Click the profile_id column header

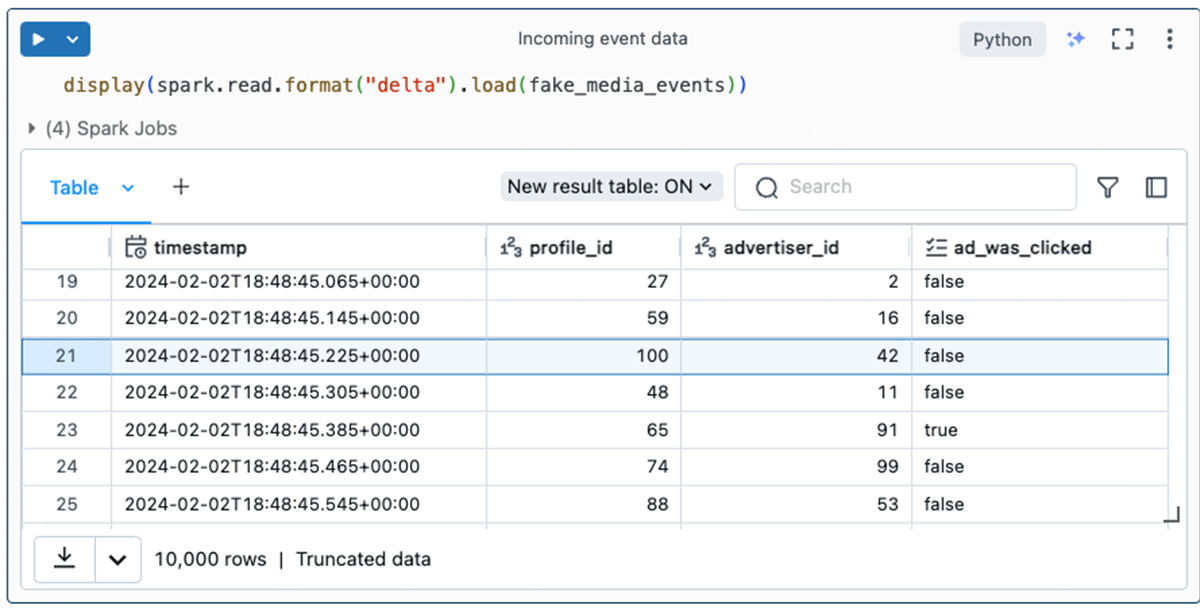(570, 248)
